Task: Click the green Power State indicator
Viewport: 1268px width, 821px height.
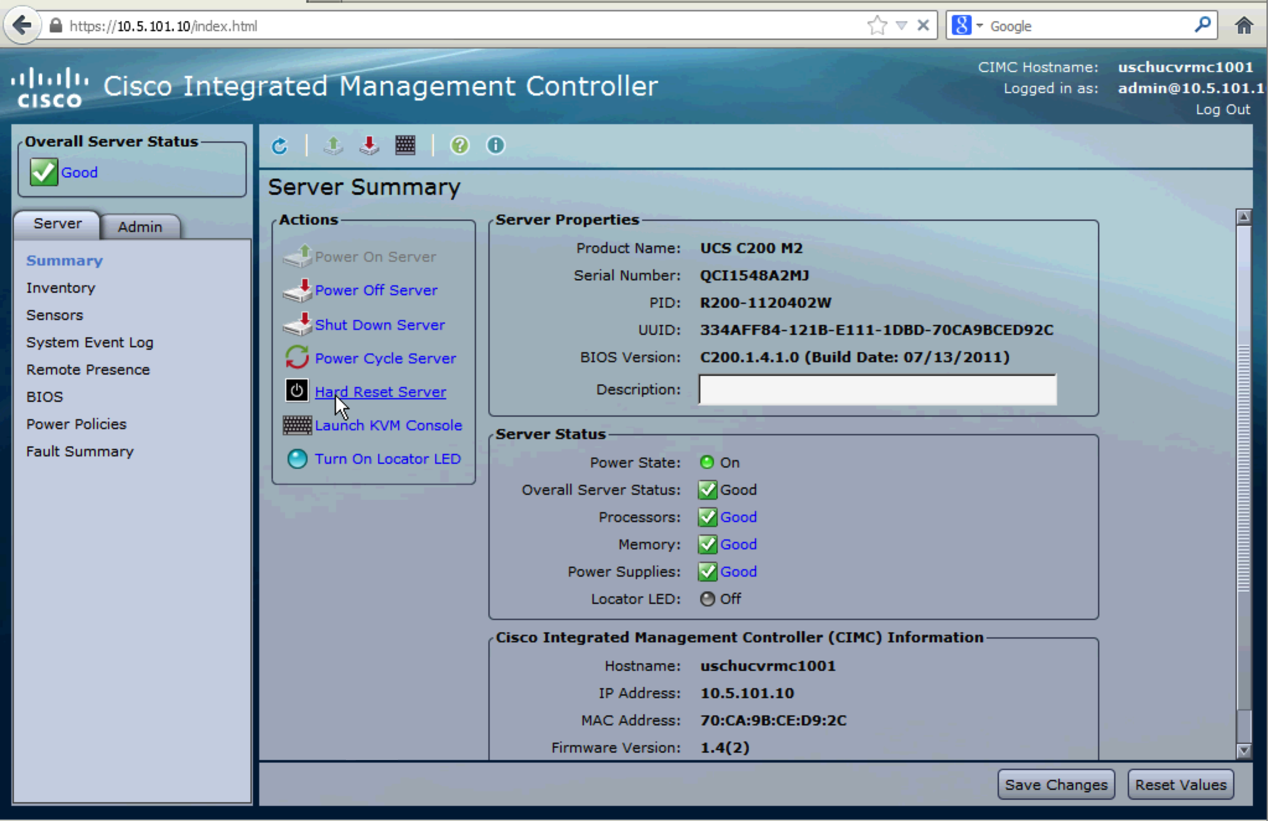Action: (x=707, y=463)
